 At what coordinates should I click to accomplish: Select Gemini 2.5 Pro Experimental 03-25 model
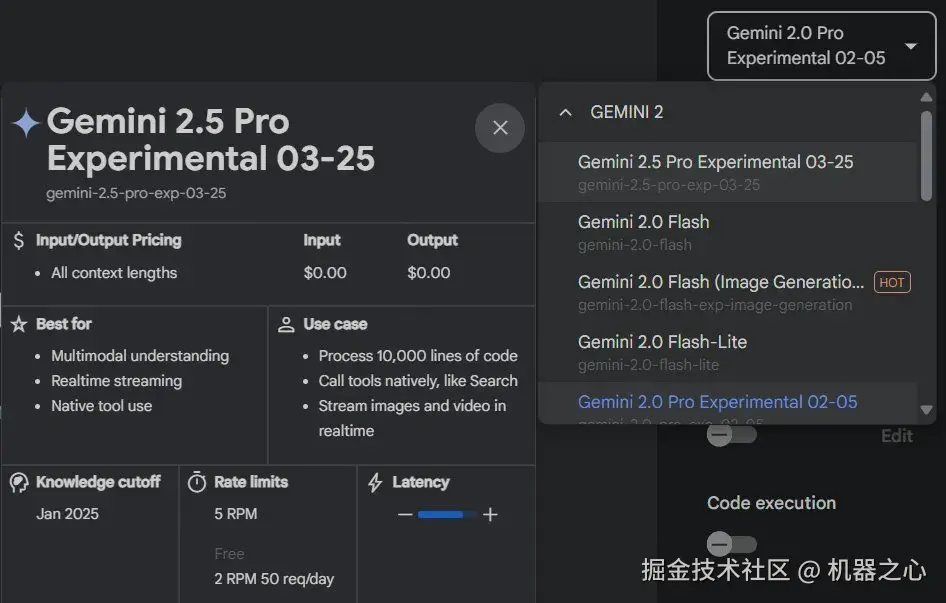pos(727,172)
